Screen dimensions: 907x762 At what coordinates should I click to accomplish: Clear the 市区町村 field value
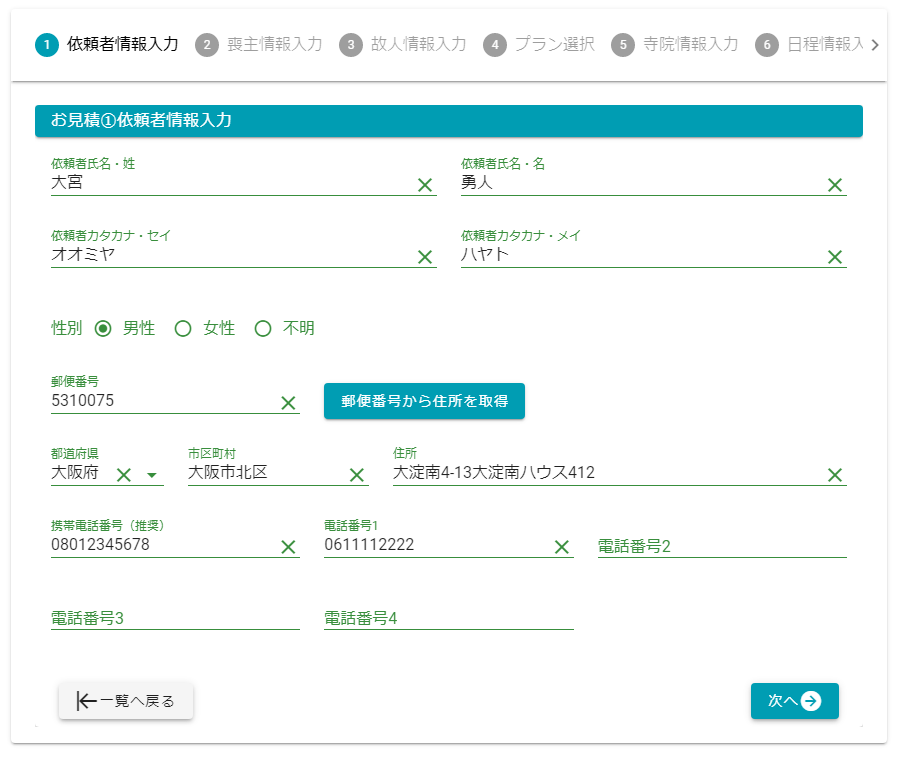click(x=356, y=475)
